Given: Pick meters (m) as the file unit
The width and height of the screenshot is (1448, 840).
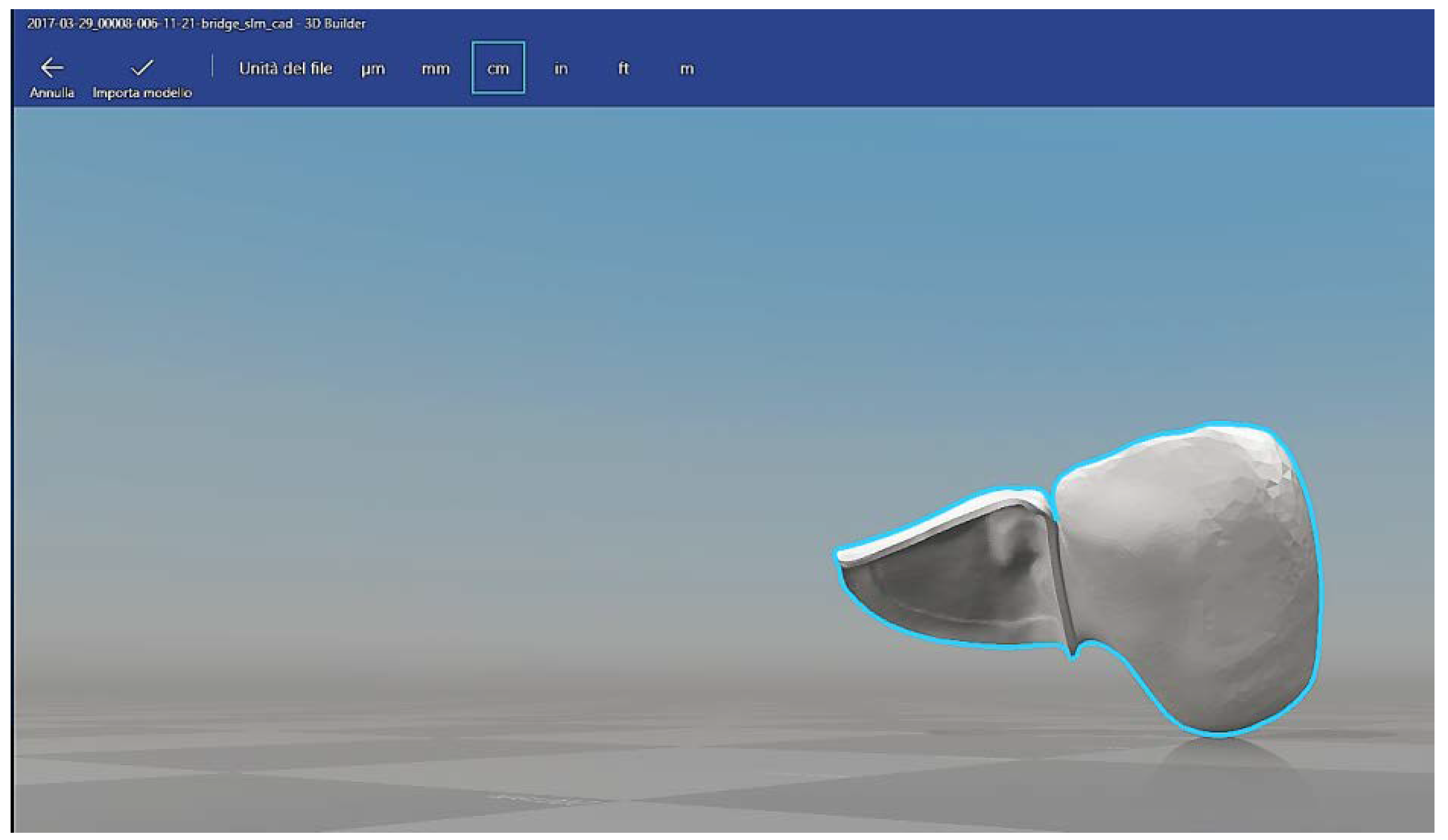Looking at the screenshot, I should (x=686, y=69).
